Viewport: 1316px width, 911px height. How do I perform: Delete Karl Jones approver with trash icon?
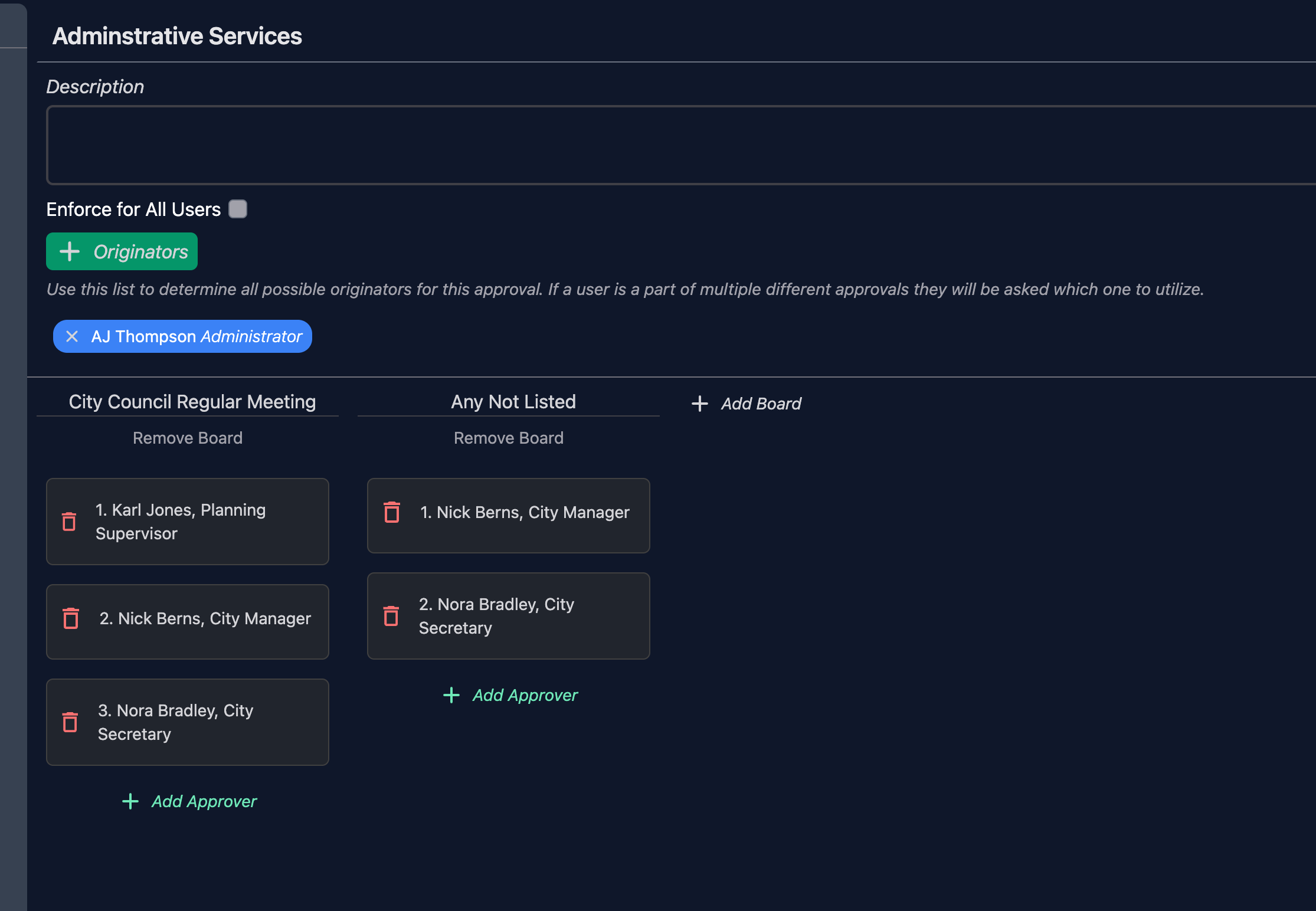click(69, 522)
